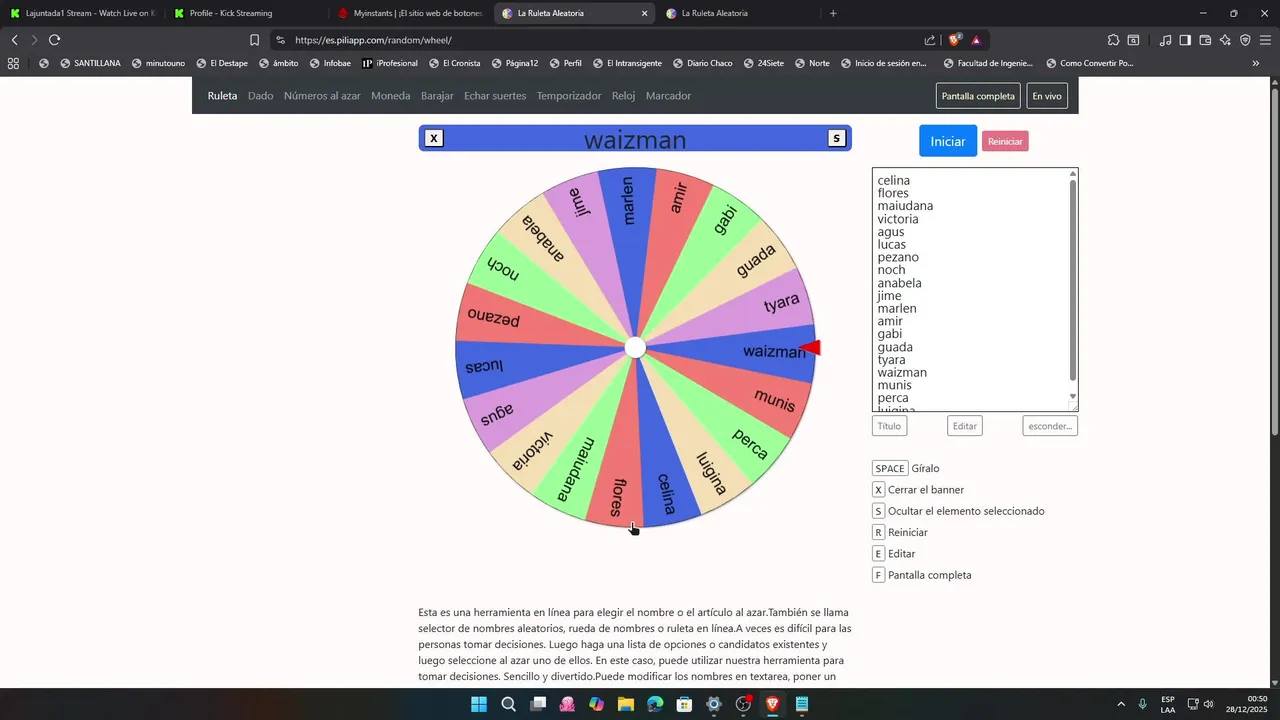
Task: Open the Moneda menu item
Action: coord(391,96)
